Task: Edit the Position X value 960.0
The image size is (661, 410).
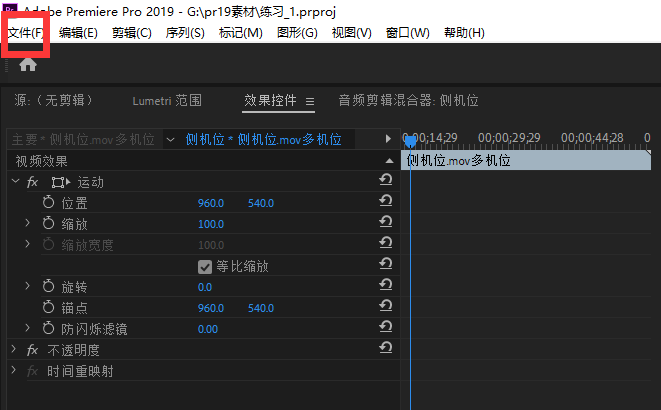Action: point(211,203)
